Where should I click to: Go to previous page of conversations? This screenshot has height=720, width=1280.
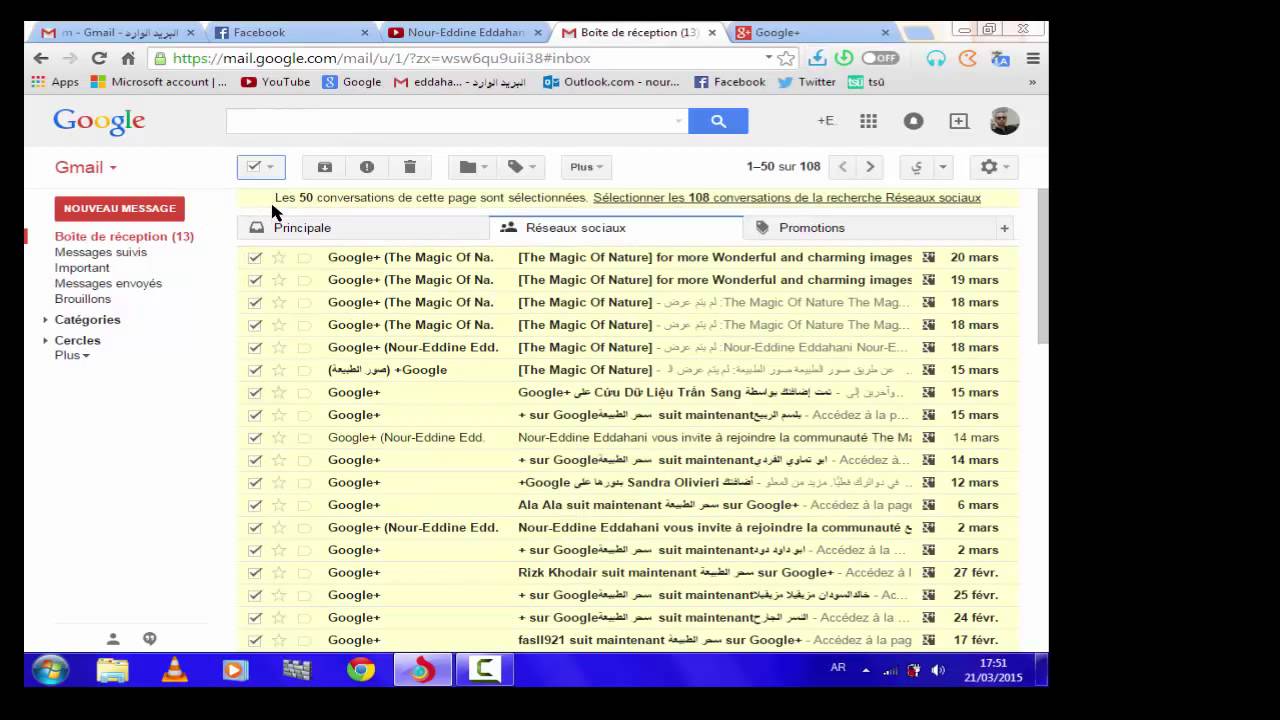[x=843, y=167]
